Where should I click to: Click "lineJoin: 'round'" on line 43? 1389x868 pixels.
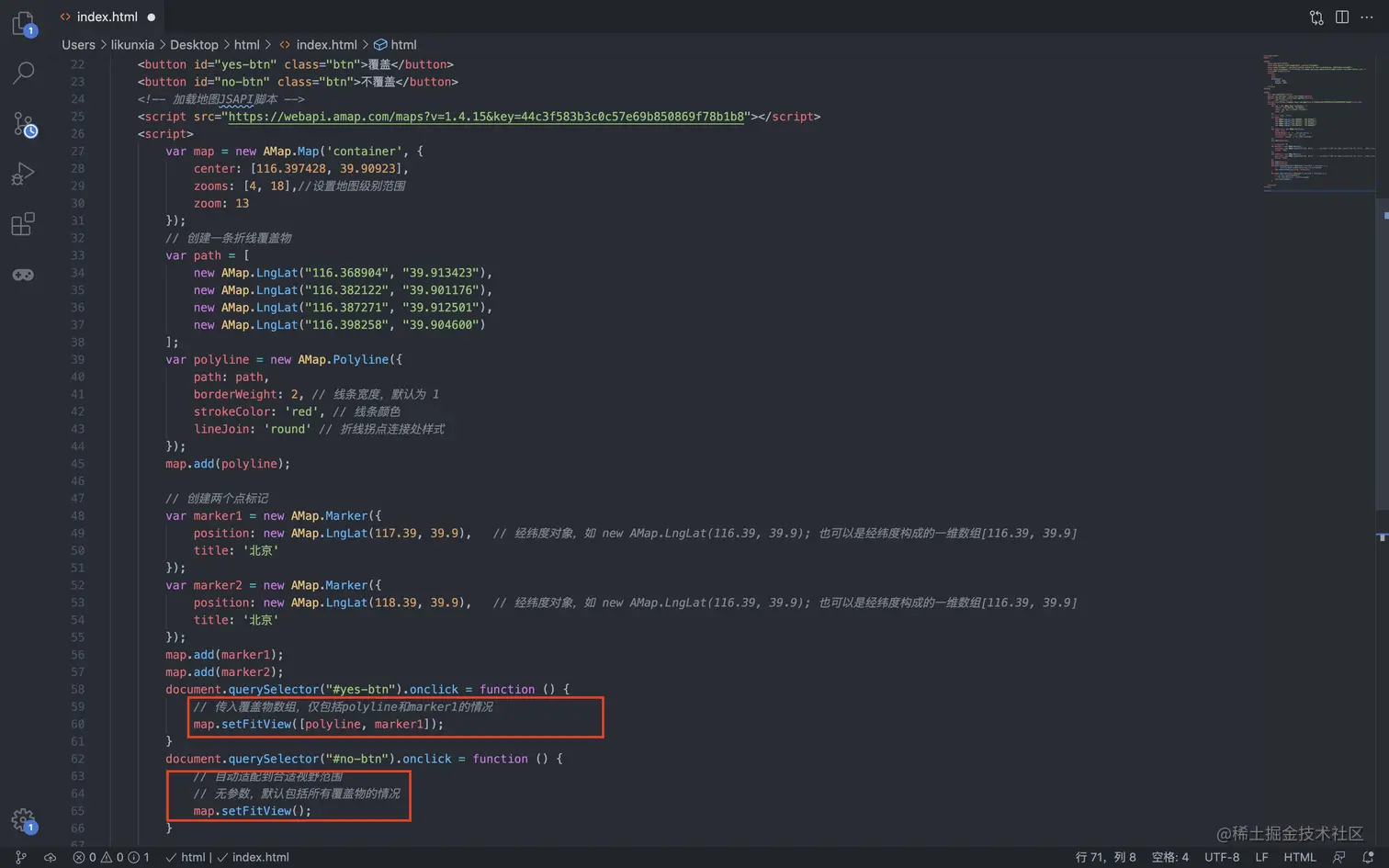pos(252,429)
